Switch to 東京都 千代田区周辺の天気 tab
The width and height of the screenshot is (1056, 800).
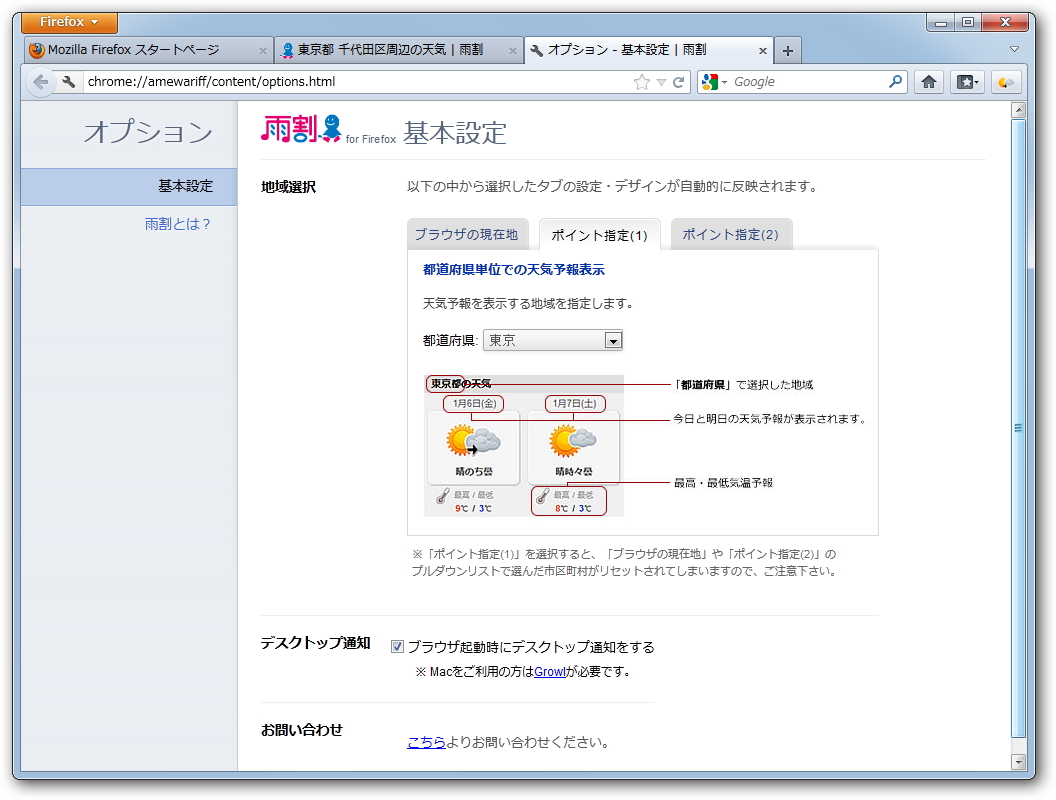[x=399, y=50]
